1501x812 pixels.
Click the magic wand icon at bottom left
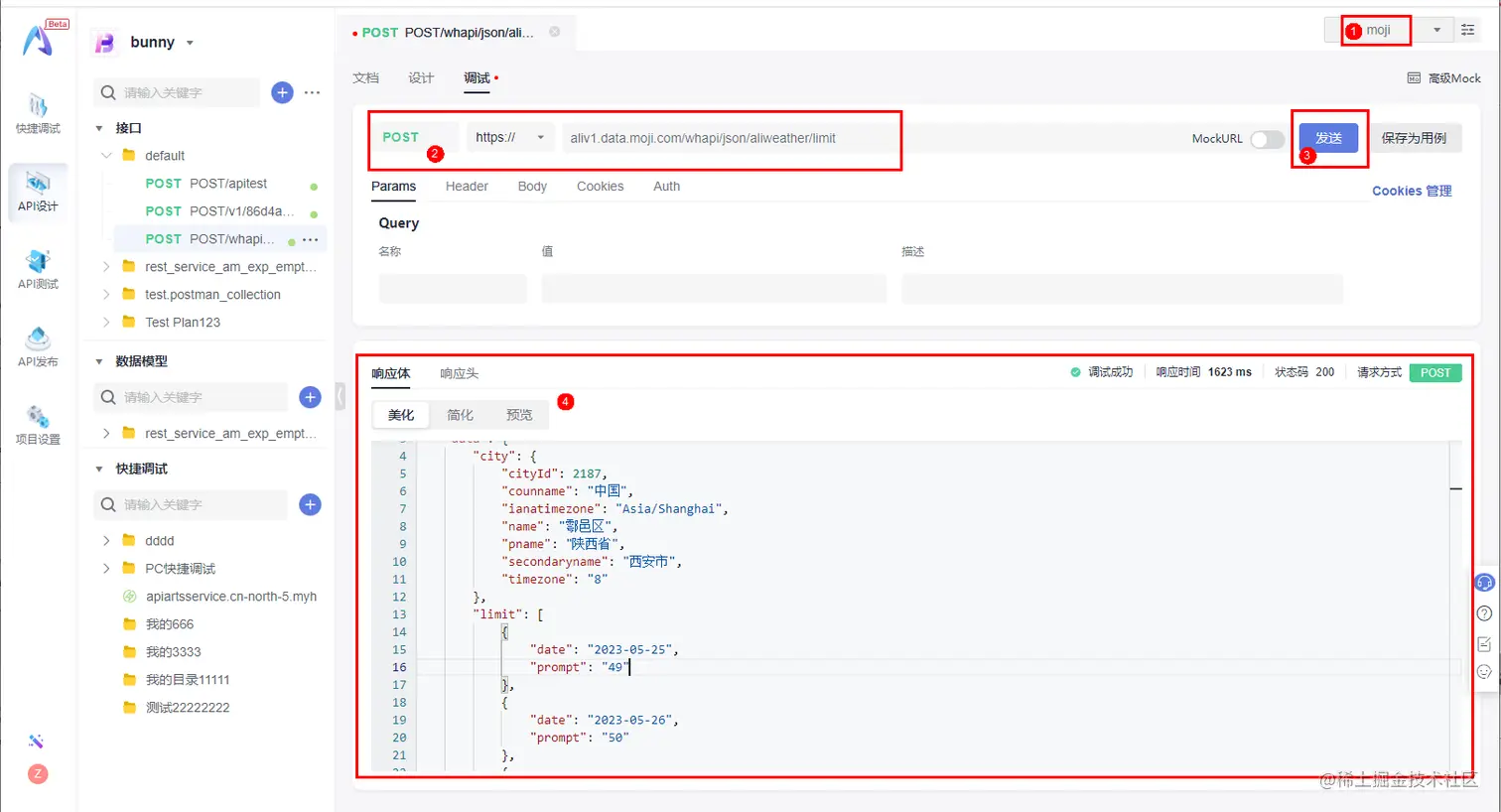tap(37, 742)
